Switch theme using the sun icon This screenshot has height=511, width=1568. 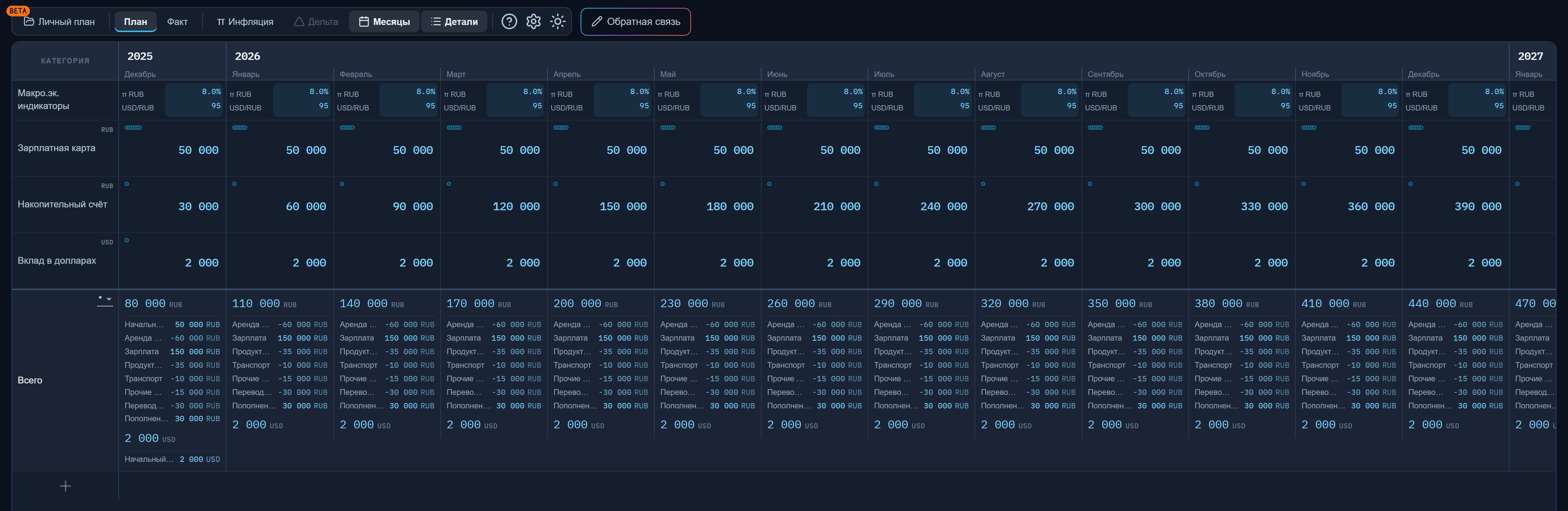(557, 21)
